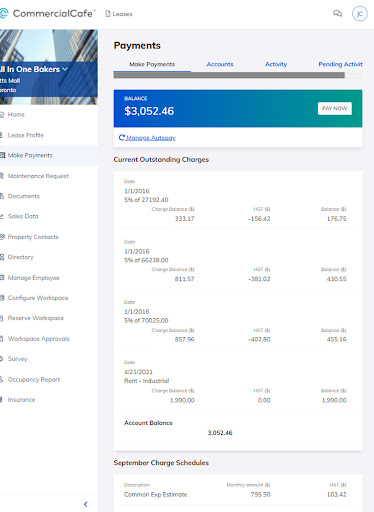Collapse the sidebar with the chevron
The image size is (374, 512).
[86, 504]
